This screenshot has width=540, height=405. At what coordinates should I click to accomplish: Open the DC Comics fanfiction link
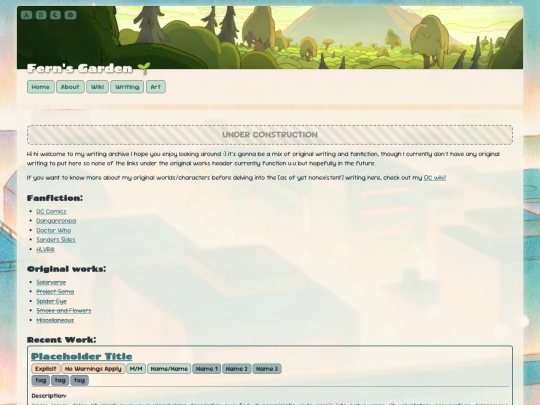click(51, 211)
